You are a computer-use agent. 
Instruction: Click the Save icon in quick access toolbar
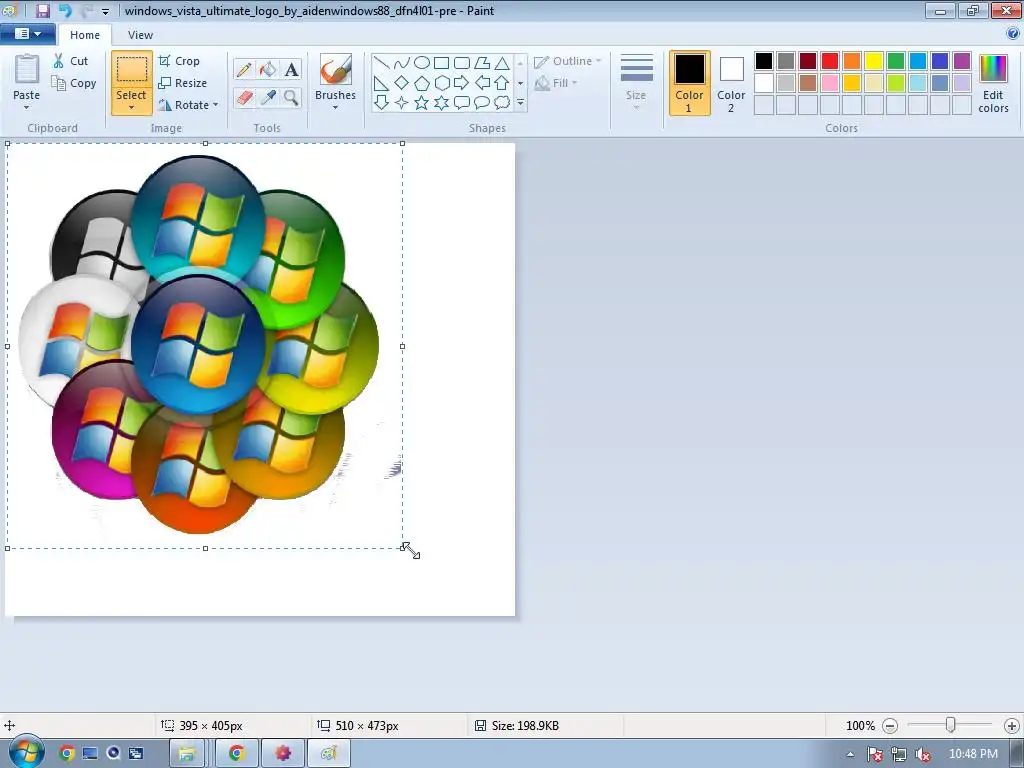click(42, 10)
